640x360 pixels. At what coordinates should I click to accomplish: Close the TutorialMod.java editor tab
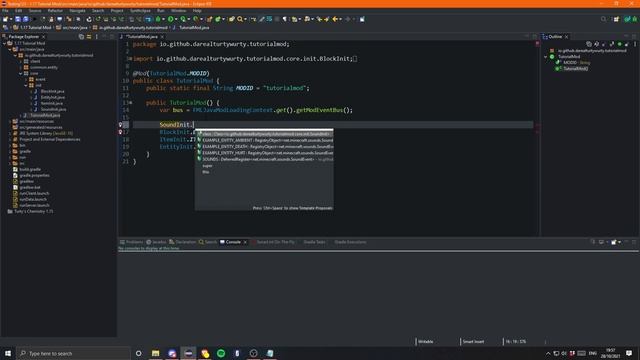click(162, 37)
